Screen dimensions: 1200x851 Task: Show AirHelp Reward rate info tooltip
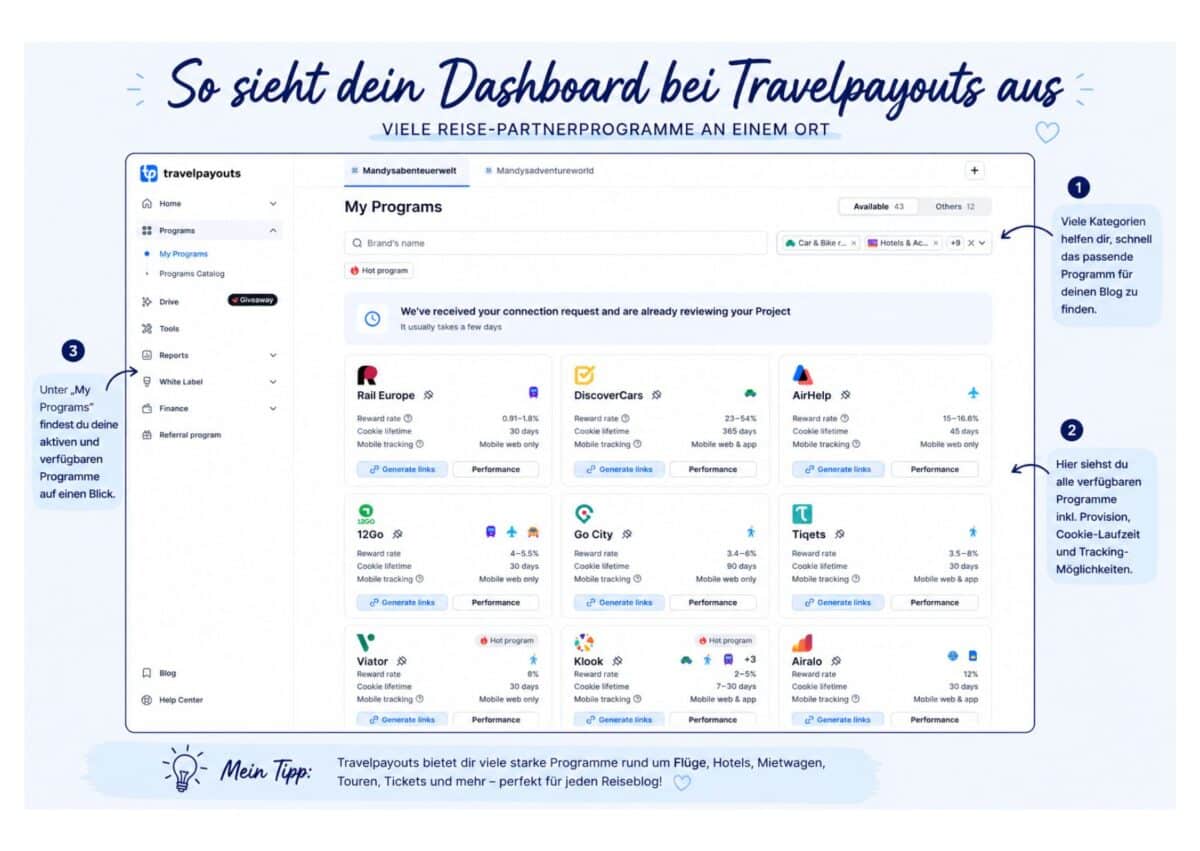pyautogui.click(x=844, y=419)
